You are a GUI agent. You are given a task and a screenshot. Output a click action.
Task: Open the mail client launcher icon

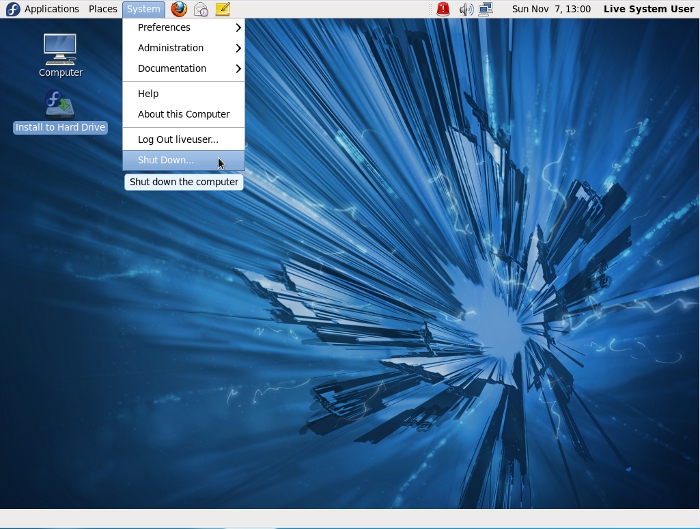point(201,9)
